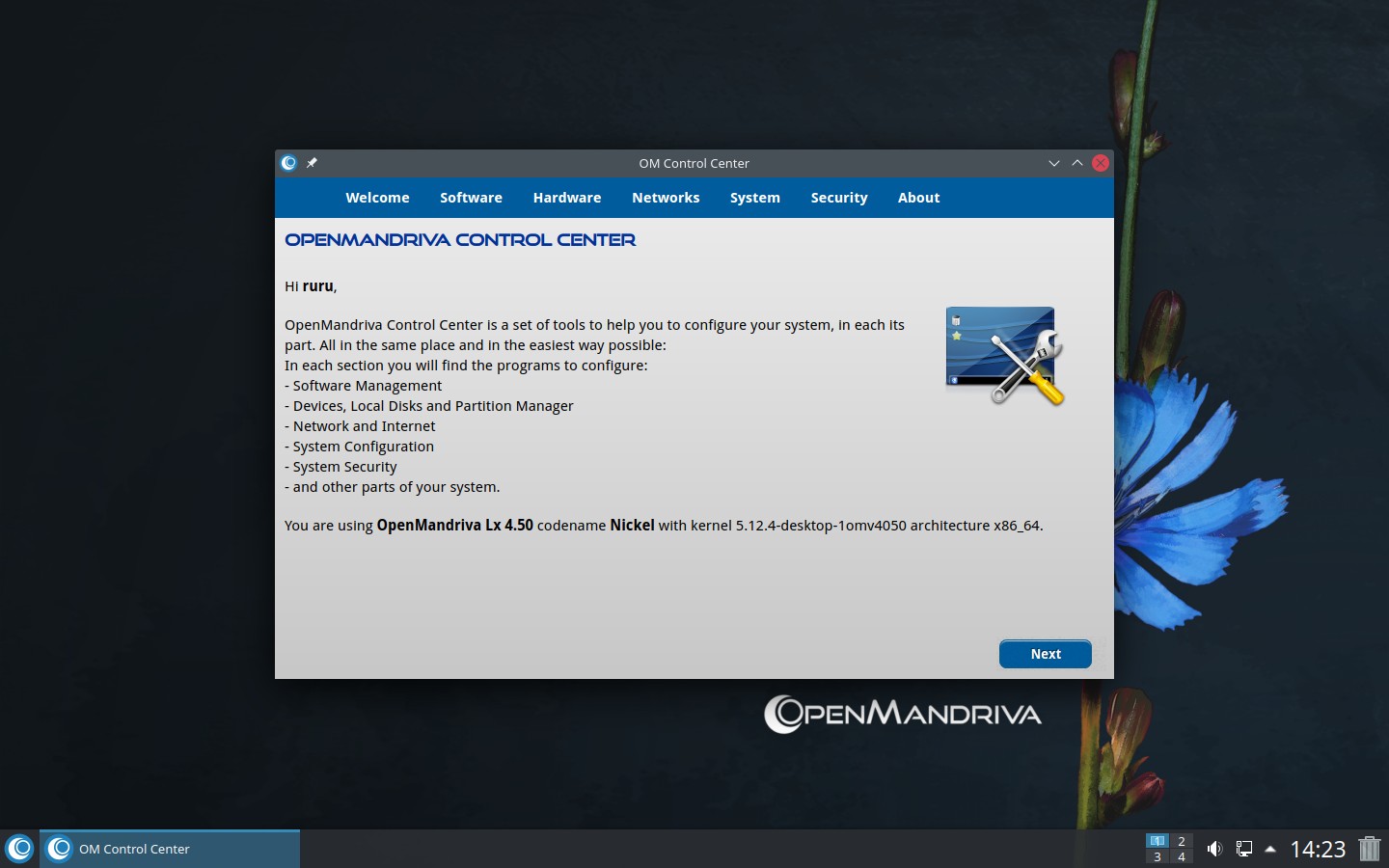The width and height of the screenshot is (1389, 868).
Task: Minimize the OM Control Center window
Action: (x=1054, y=163)
